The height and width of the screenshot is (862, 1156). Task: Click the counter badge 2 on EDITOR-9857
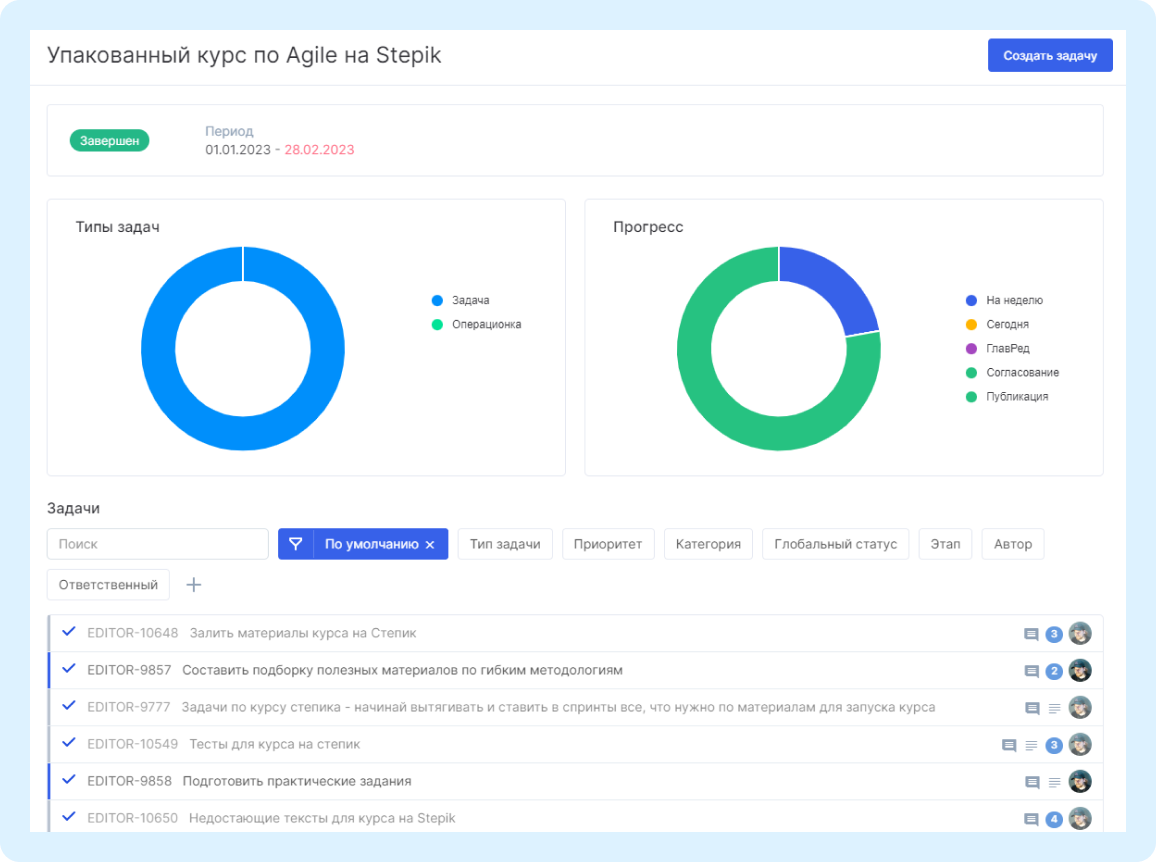[x=1054, y=671]
